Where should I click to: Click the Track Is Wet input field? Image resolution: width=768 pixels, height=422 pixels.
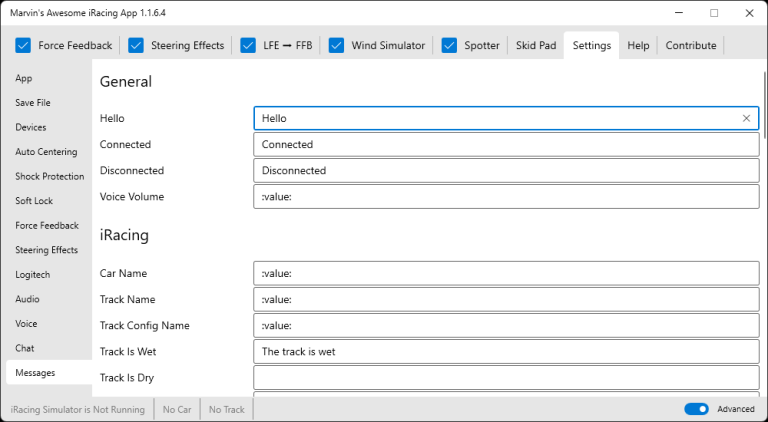tap(506, 352)
